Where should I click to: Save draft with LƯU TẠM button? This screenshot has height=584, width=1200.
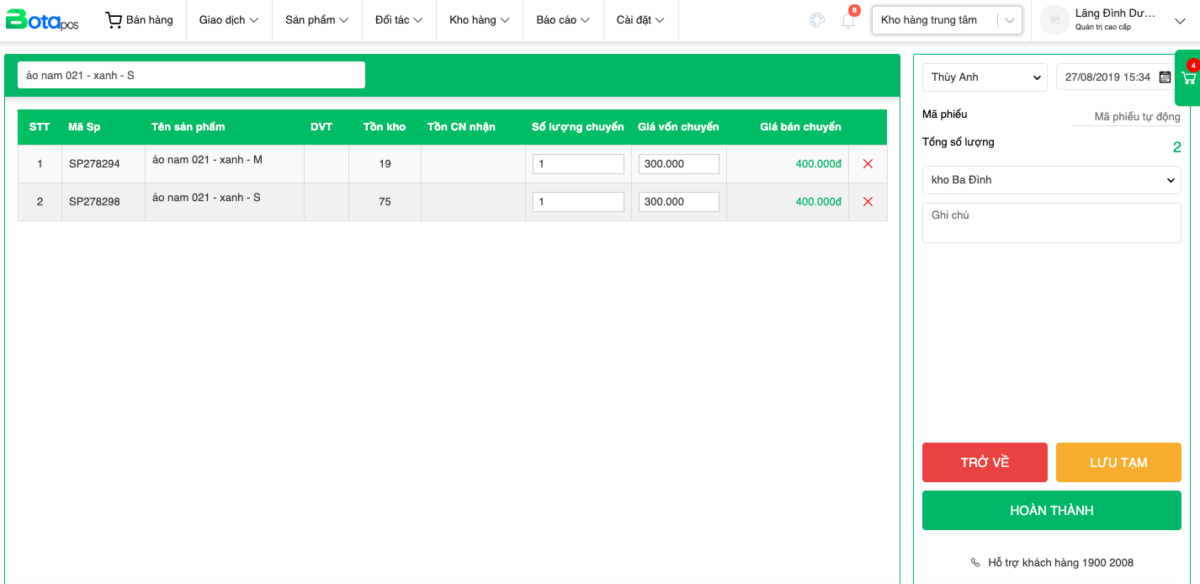[1118, 462]
